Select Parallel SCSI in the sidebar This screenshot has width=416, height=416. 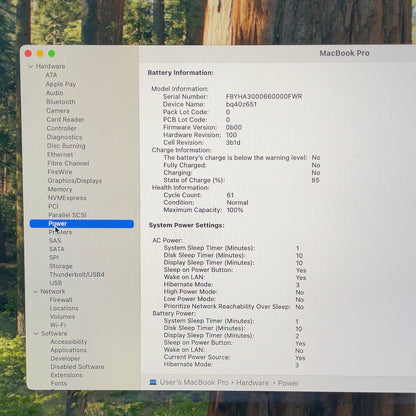tap(67, 215)
